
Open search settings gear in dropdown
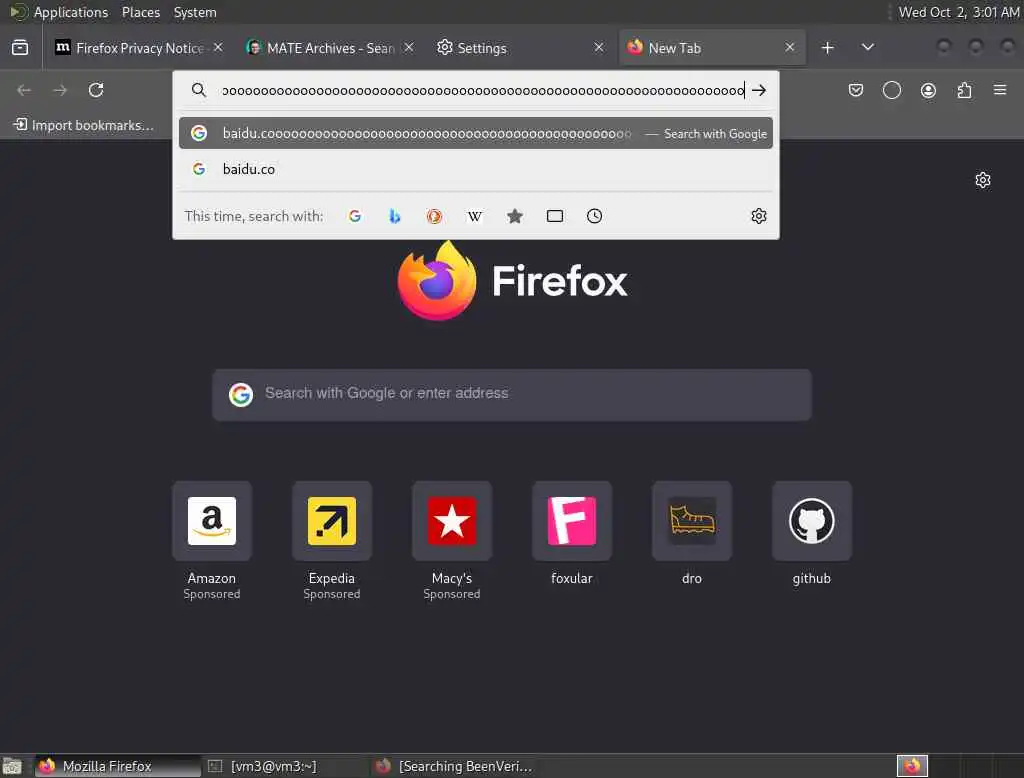(x=758, y=216)
